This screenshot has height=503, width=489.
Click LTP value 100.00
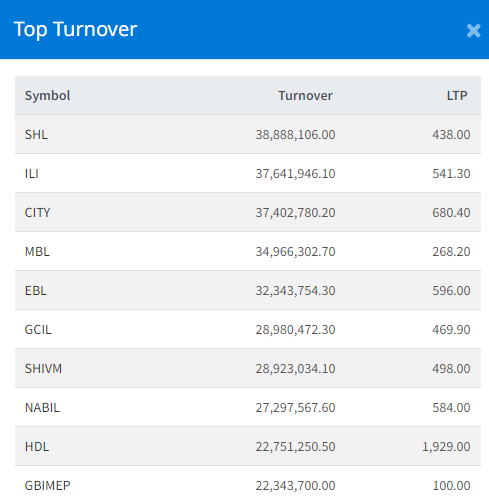coord(451,486)
